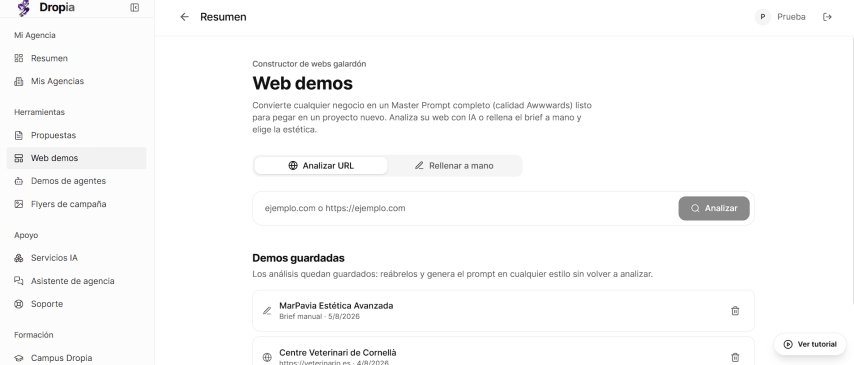Delete the MarPavia Estética Avanzada demo
The width and height of the screenshot is (854, 365).
coord(735,311)
